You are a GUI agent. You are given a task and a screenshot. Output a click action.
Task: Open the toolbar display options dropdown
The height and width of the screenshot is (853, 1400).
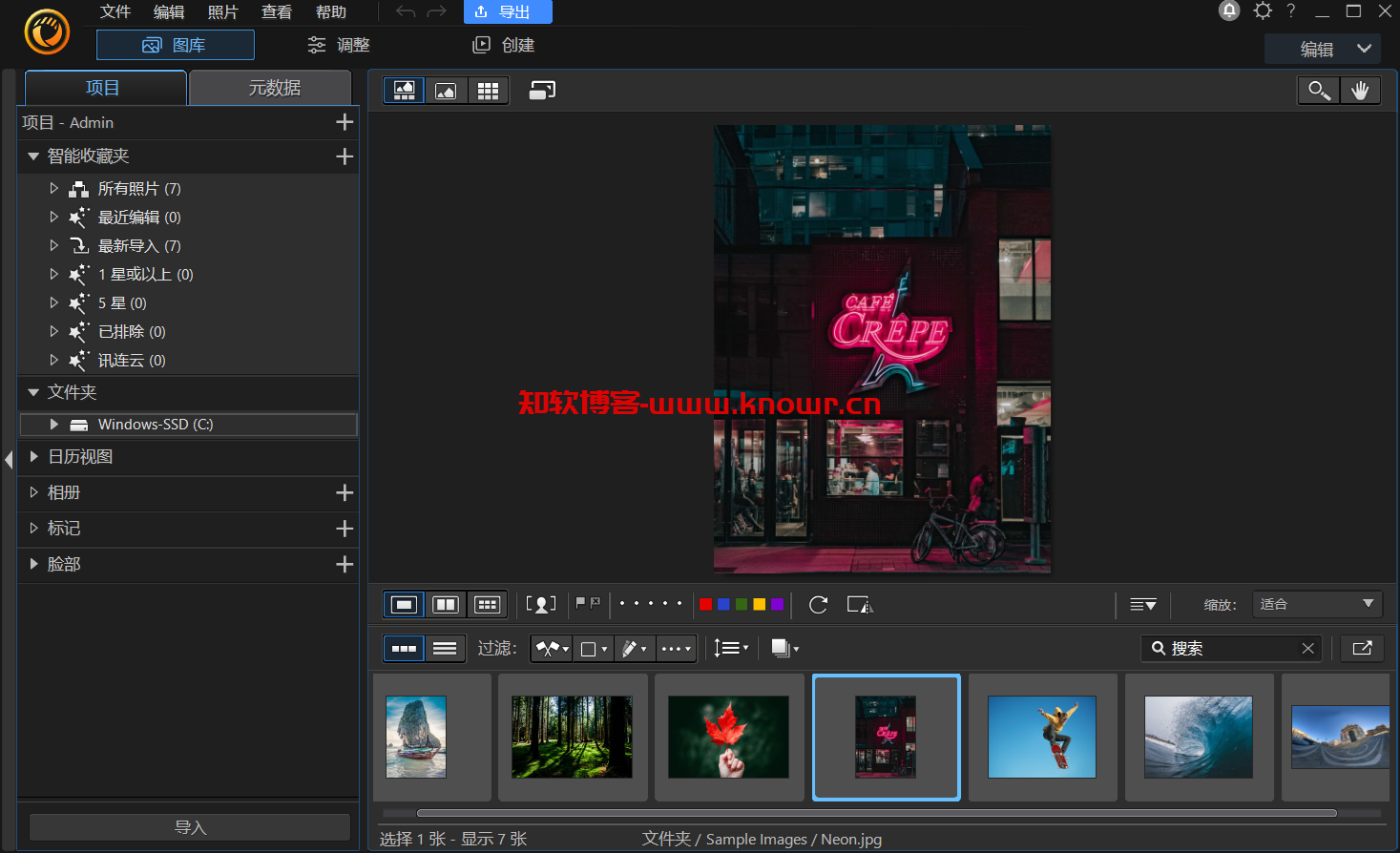pyautogui.click(x=1143, y=605)
